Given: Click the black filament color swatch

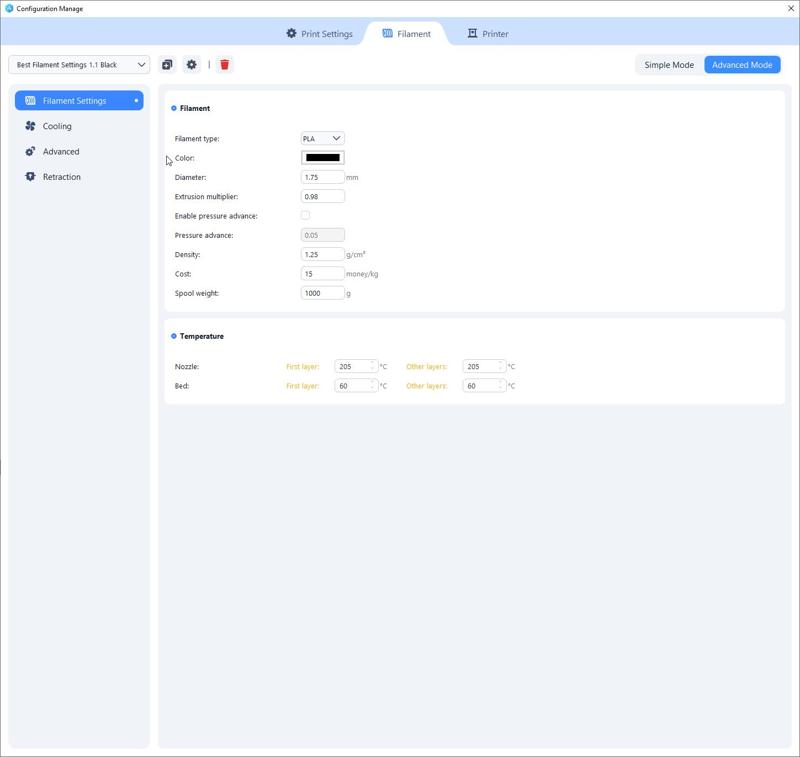Looking at the screenshot, I should [322, 158].
